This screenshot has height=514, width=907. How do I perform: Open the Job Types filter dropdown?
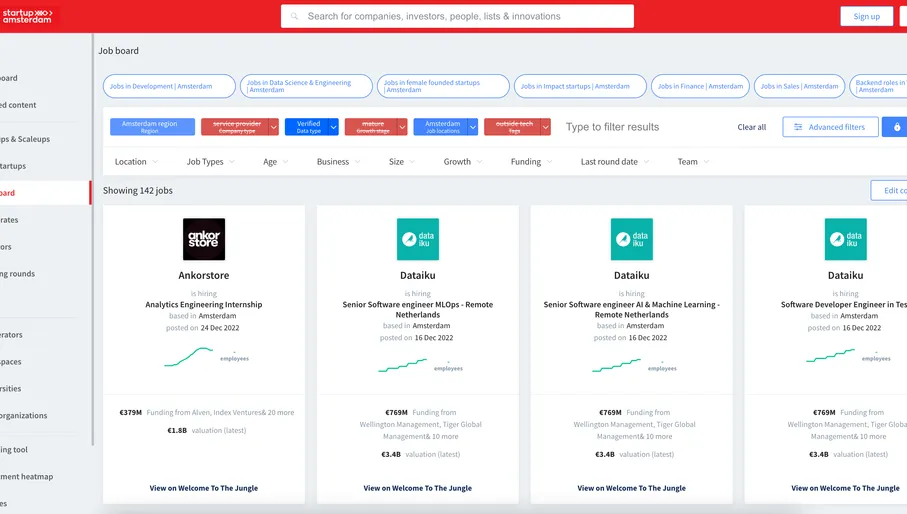point(211,162)
